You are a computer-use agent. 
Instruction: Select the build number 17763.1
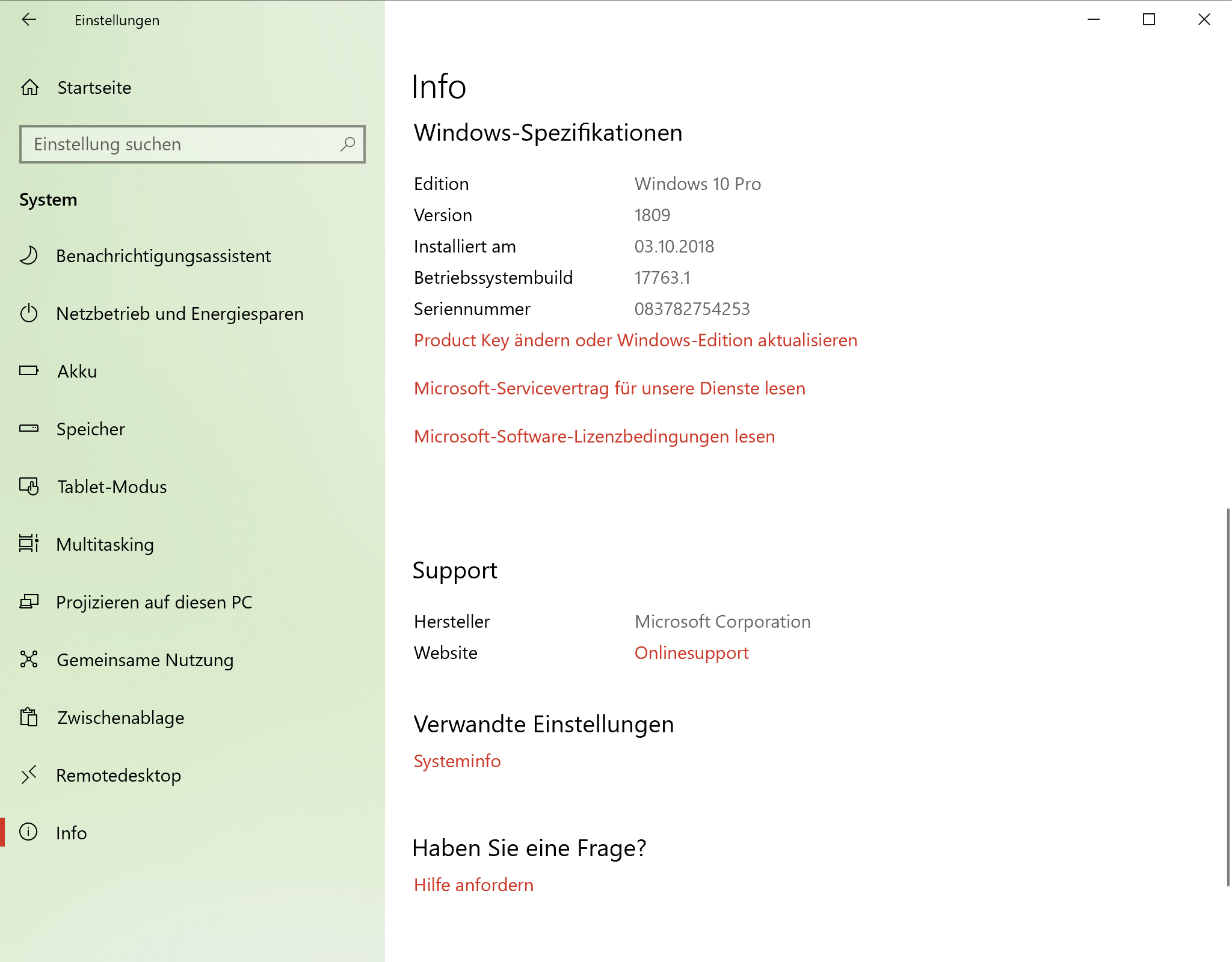click(662, 278)
